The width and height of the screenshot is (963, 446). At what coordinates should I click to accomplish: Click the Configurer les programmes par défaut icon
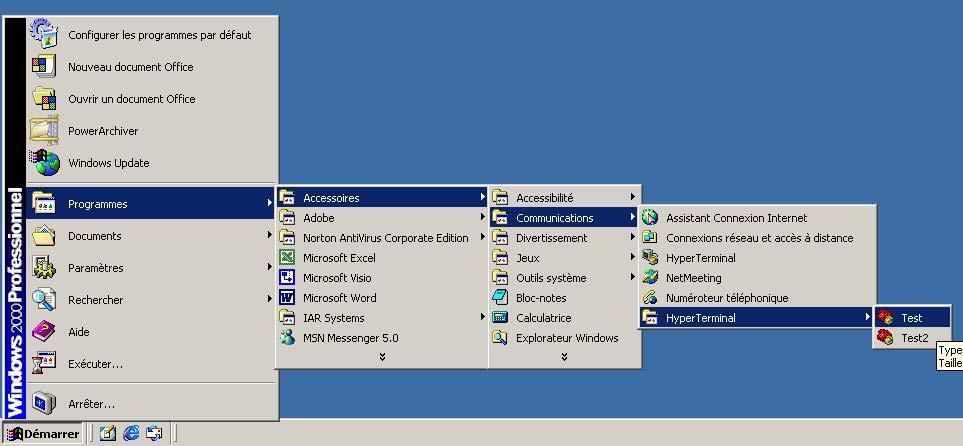[44, 34]
